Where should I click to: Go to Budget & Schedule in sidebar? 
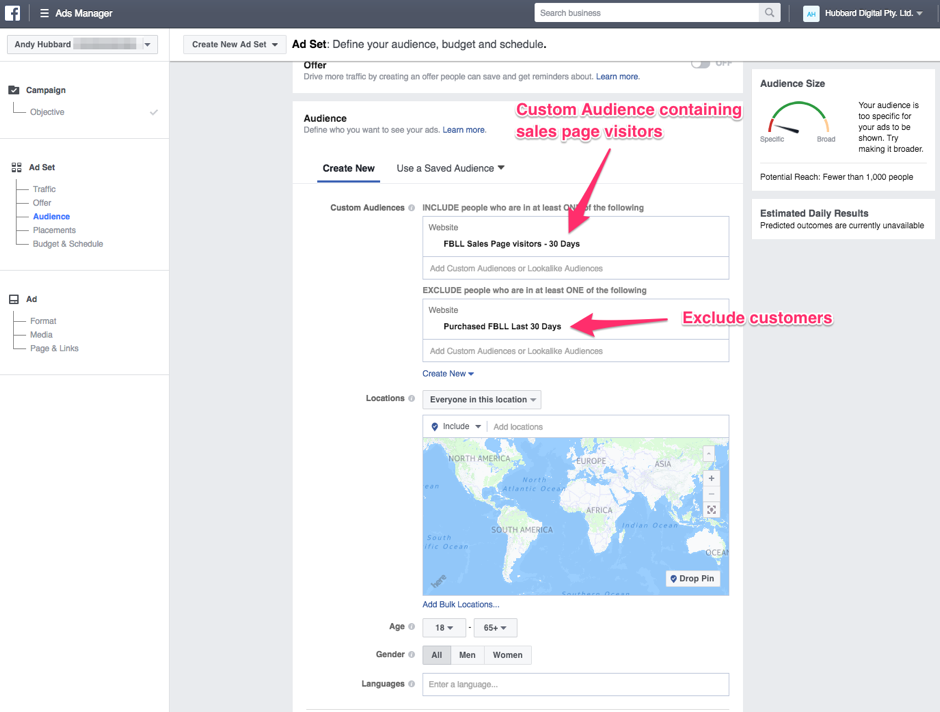(x=68, y=244)
